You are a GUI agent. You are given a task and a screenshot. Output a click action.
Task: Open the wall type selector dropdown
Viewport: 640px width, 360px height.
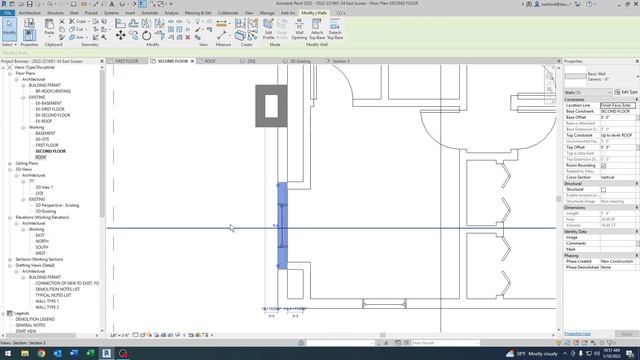638,76
